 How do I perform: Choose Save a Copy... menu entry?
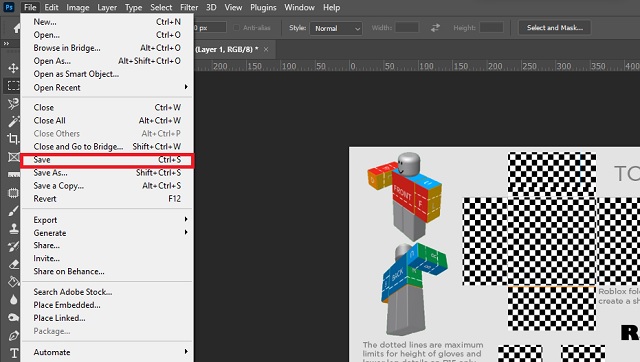coord(107,186)
